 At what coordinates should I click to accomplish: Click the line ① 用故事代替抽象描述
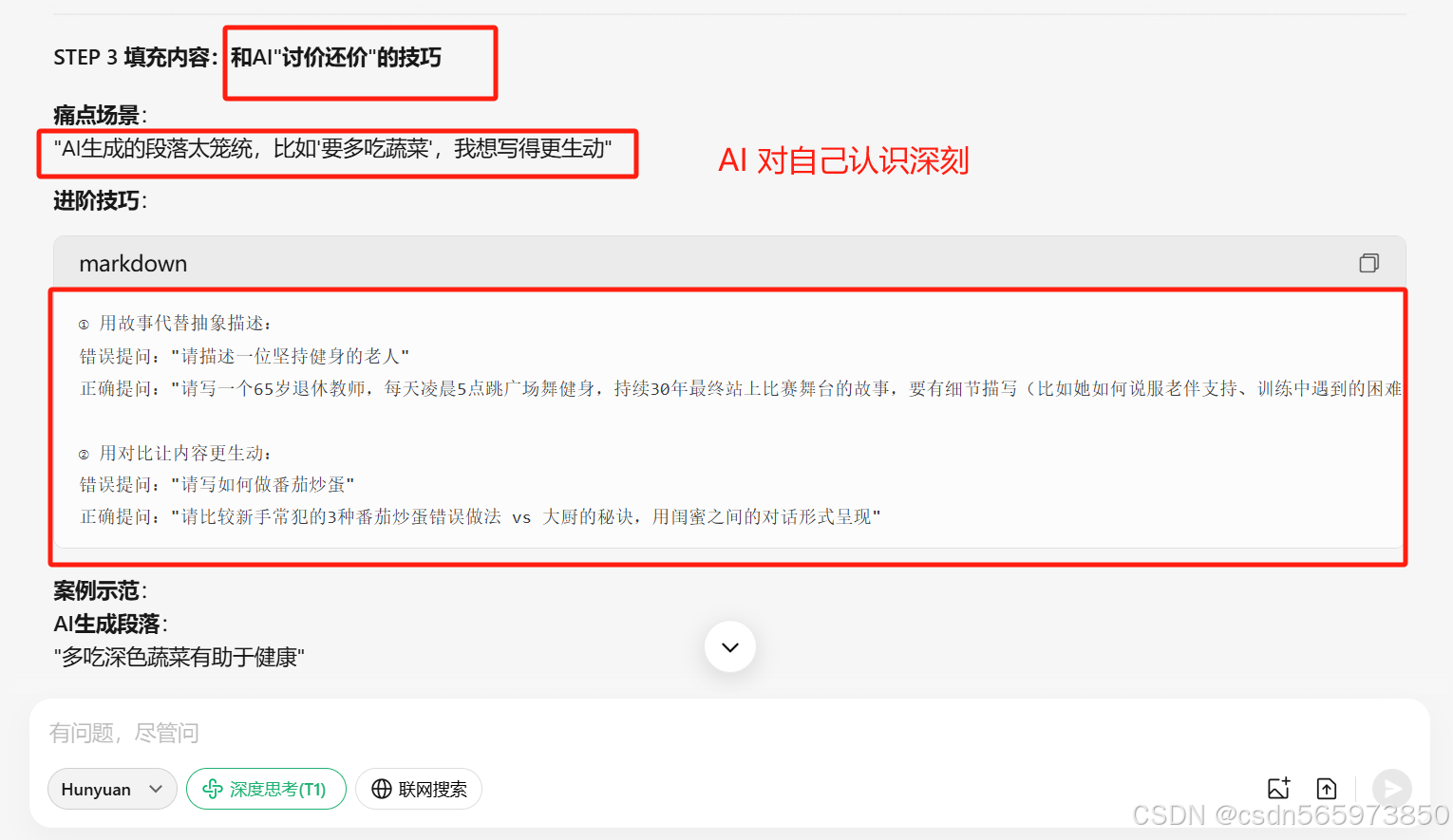tap(175, 324)
